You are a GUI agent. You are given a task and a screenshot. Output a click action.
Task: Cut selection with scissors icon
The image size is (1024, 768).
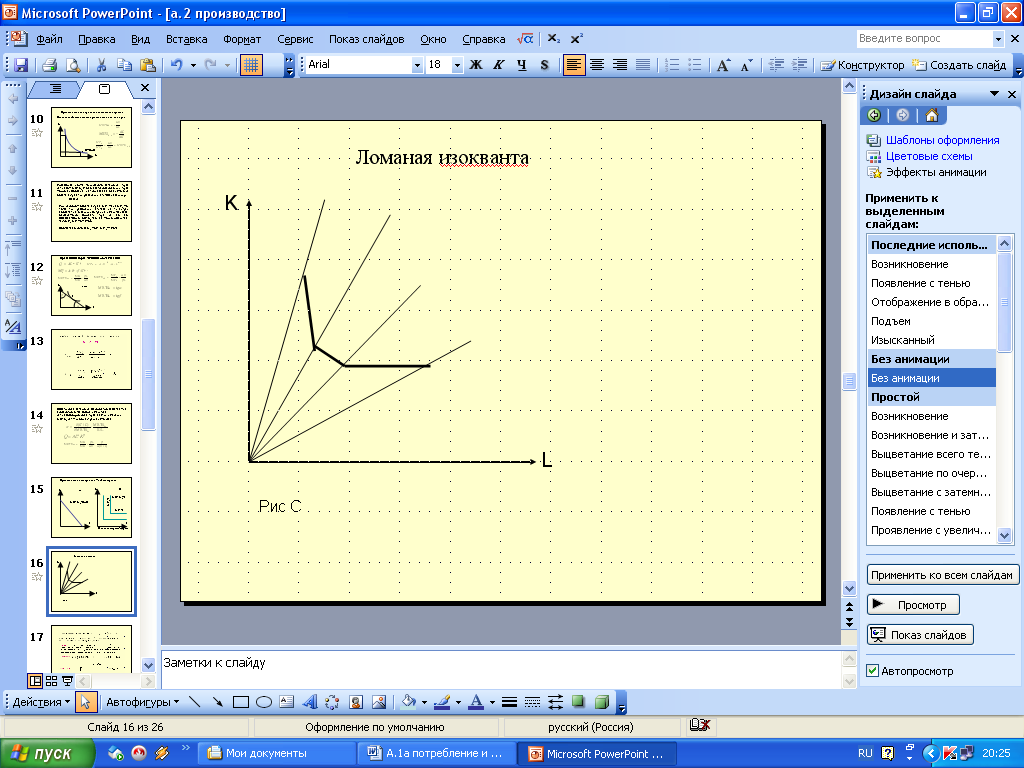click(x=101, y=65)
